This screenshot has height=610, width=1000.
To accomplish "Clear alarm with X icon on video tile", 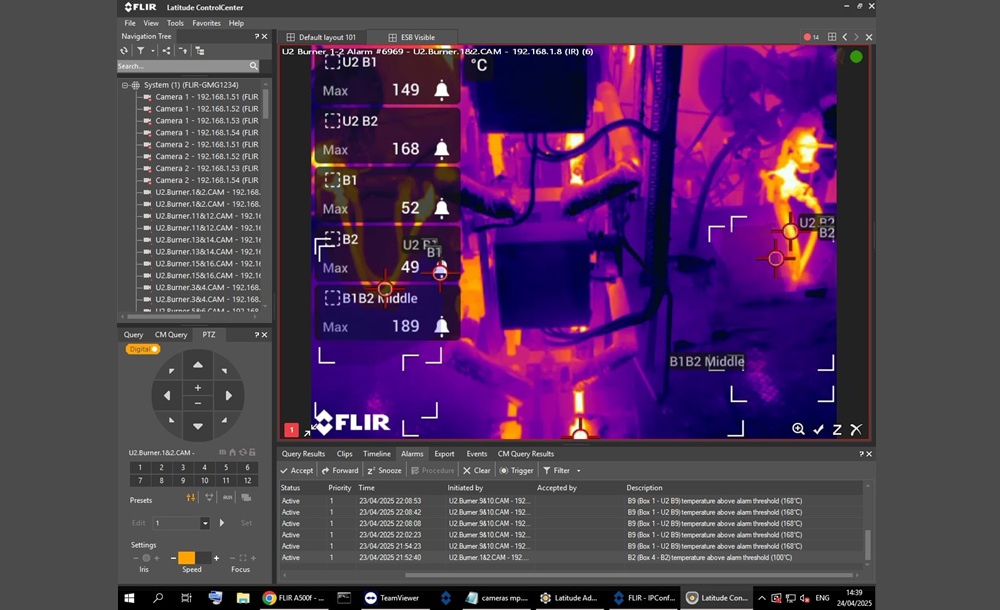I will (856, 429).
